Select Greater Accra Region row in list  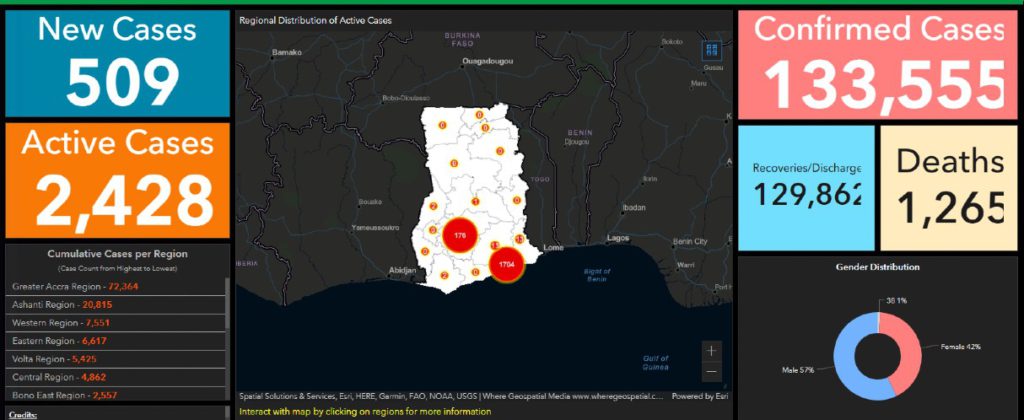click(118, 286)
